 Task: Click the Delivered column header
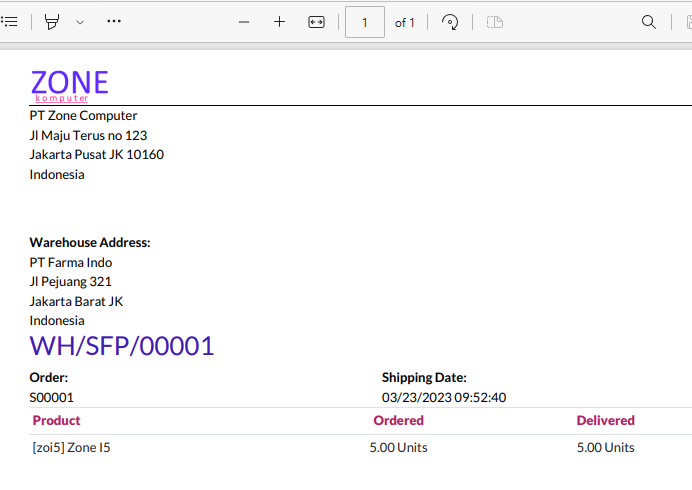pos(606,420)
